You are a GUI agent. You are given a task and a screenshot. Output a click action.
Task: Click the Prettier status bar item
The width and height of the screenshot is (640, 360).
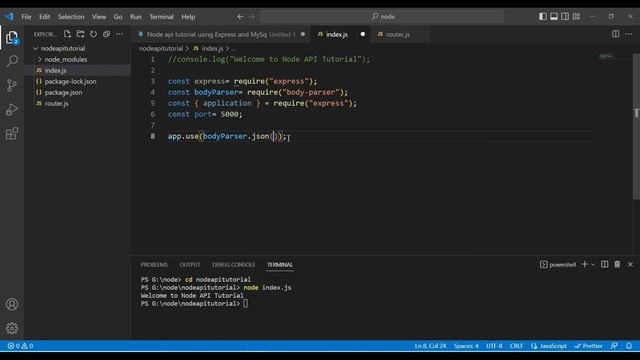[588, 346]
